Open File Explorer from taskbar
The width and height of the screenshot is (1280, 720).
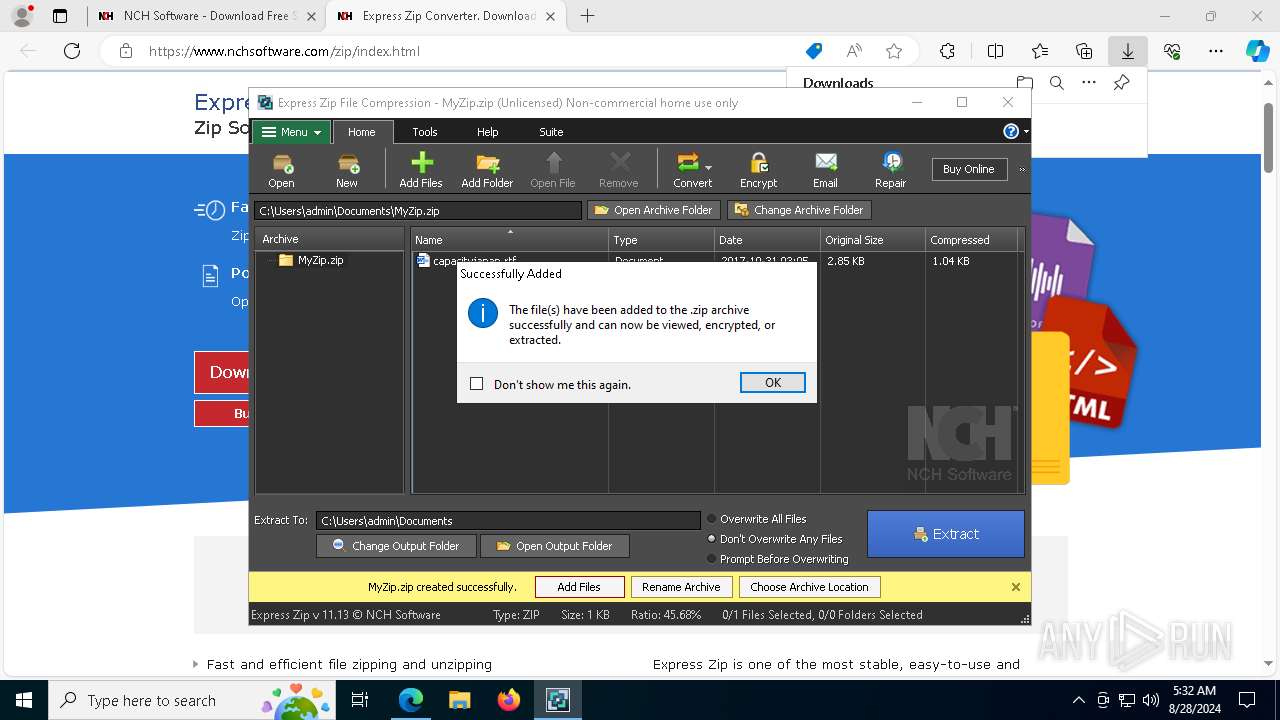(x=459, y=700)
